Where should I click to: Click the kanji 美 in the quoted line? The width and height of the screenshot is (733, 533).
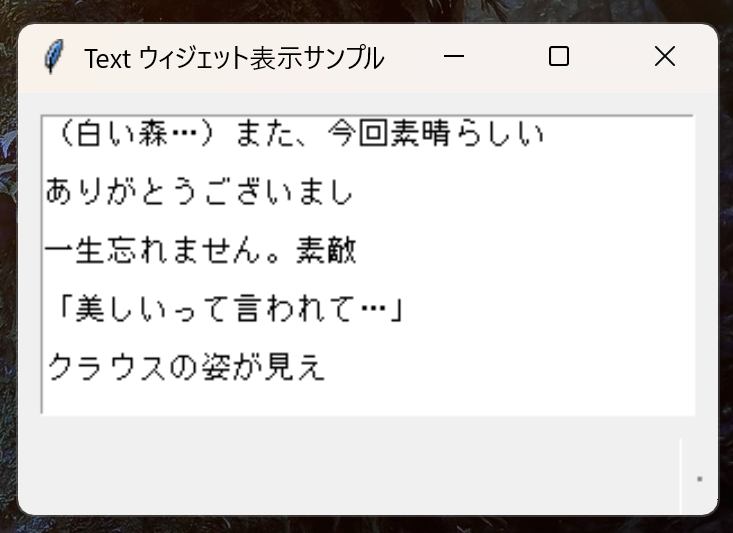point(90,309)
